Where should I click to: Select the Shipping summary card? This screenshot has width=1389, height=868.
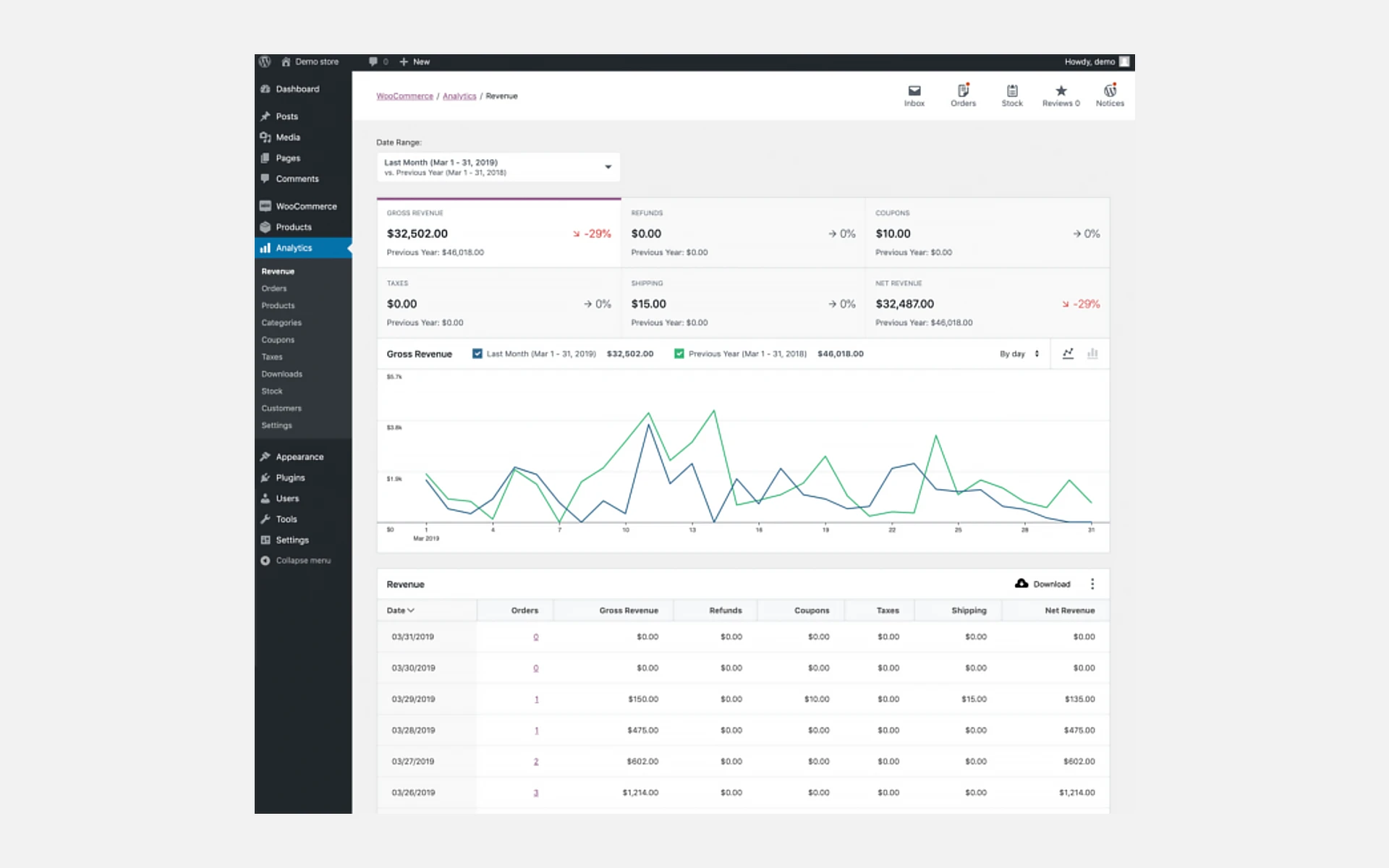(x=743, y=303)
